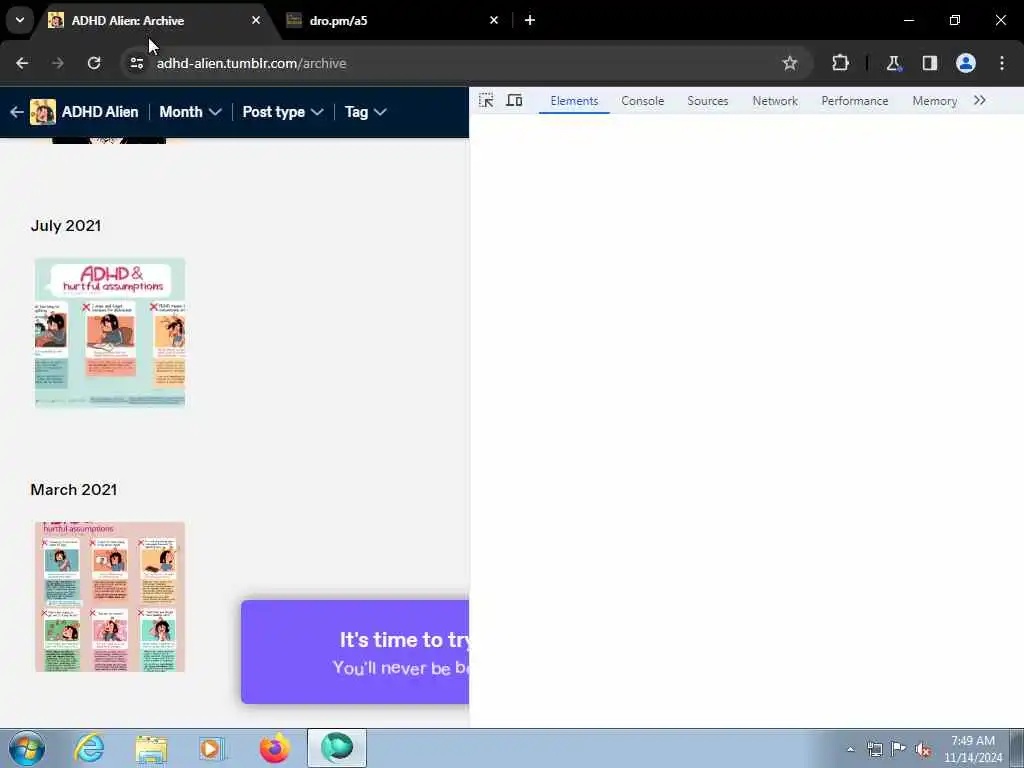The image size is (1024, 768).
Task: Select the DevTools Console tab
Action: coord(643,101)
